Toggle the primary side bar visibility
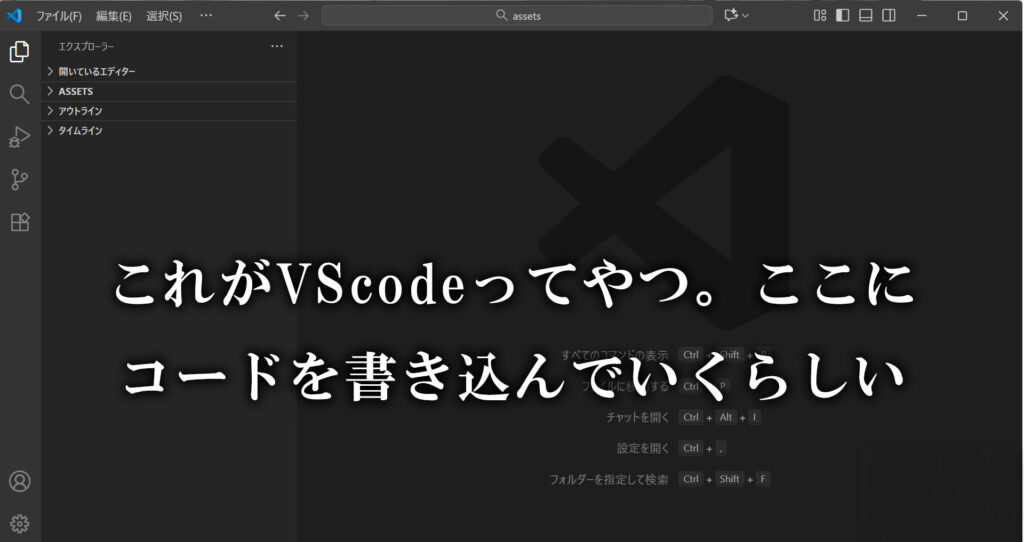This screenshot has height=542, width=1024. 843,15
